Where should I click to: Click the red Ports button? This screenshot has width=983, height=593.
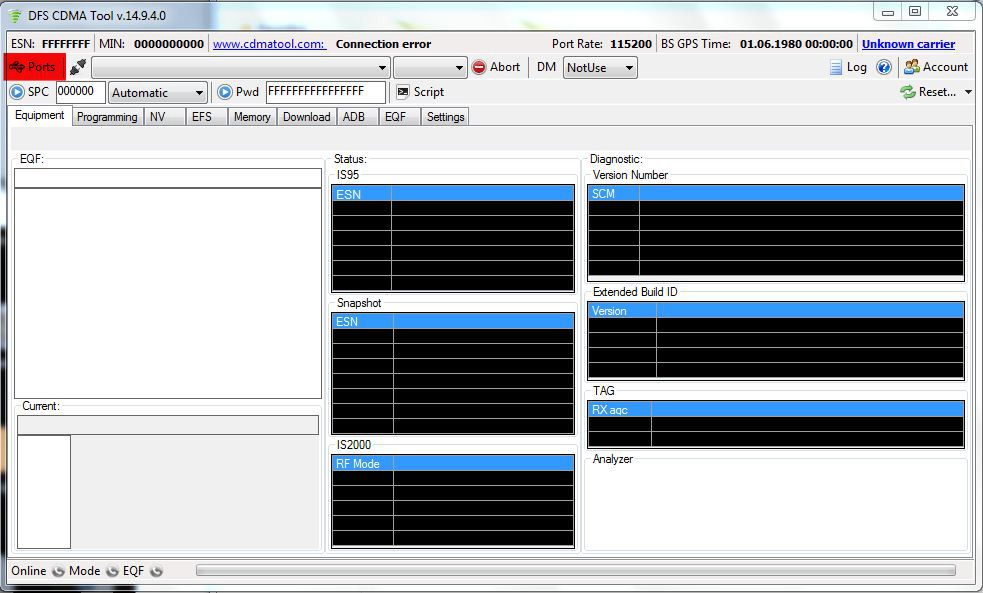tap(34, 66)
